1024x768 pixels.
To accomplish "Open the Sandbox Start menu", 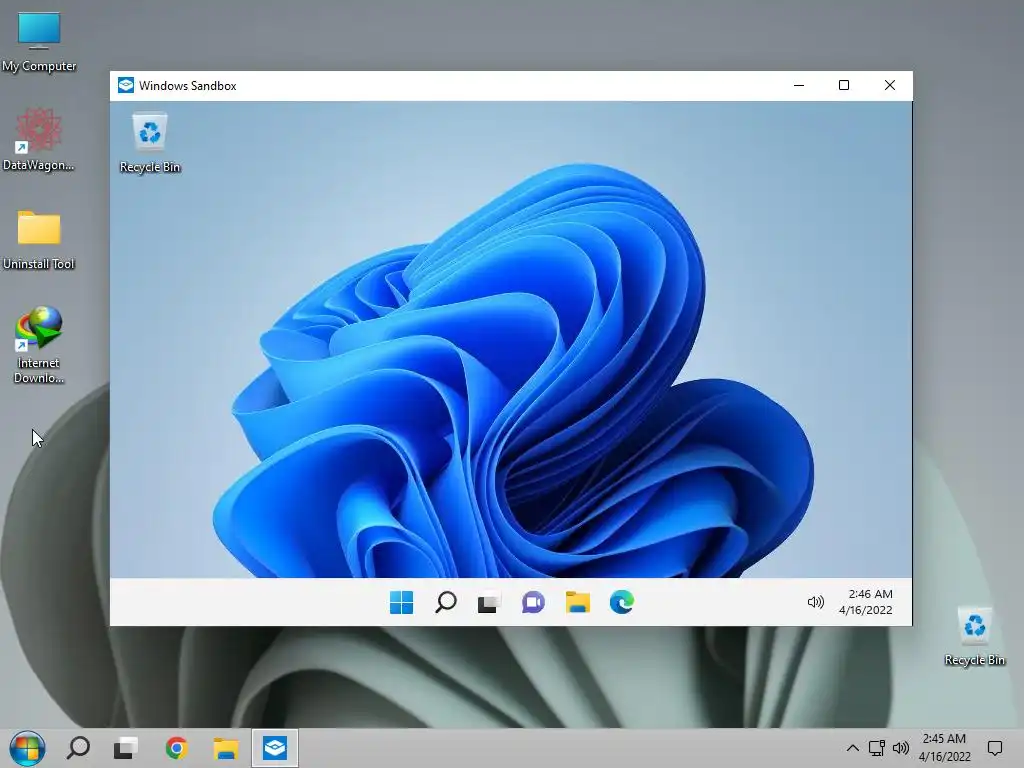I will click(x=401, y=602).
